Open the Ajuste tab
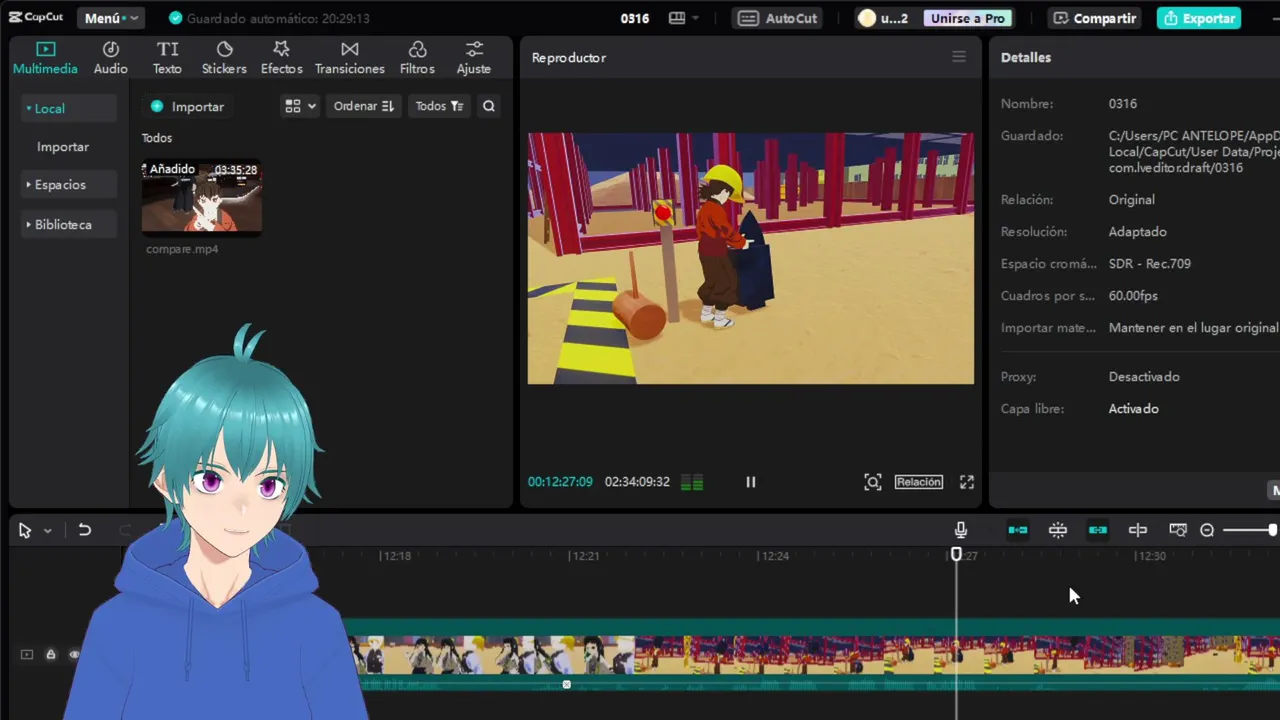 (x=474, y=58)
